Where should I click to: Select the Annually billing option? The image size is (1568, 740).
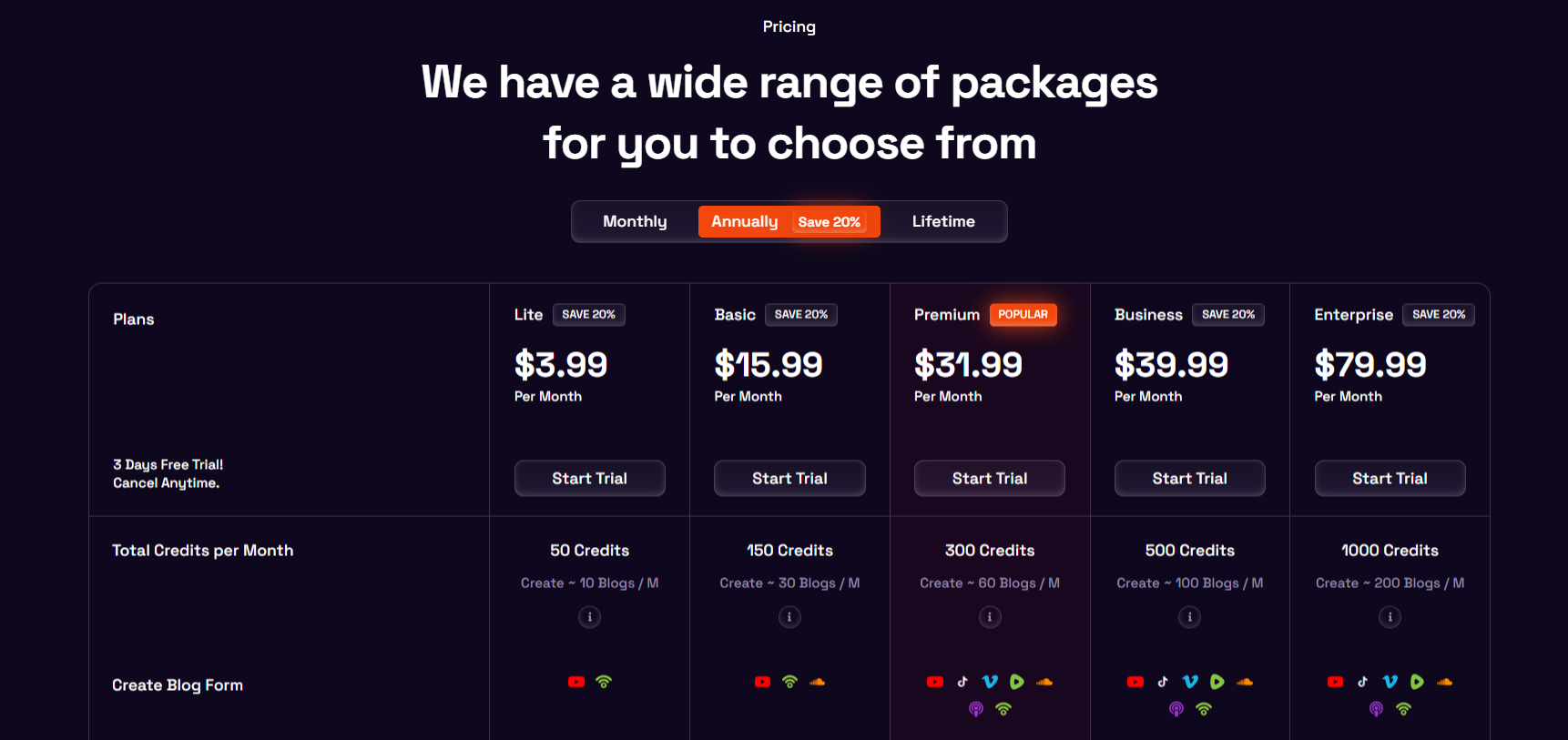[745, 221]
